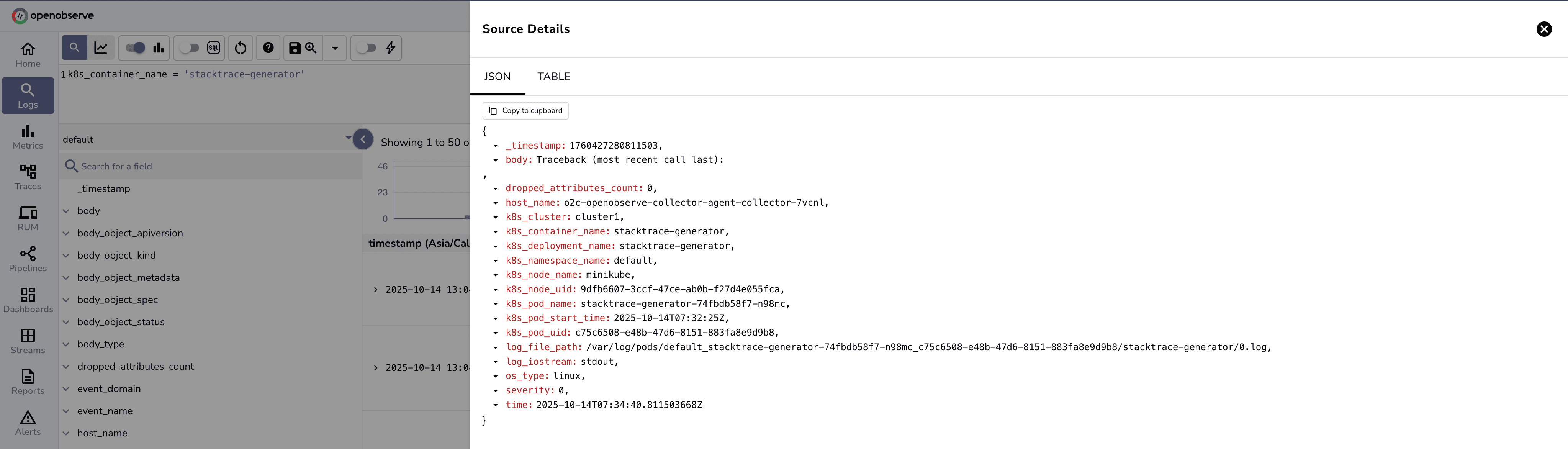Open the query help icon
The height and width of the screenshot is (449, 1568).
(x=268, y=48)
